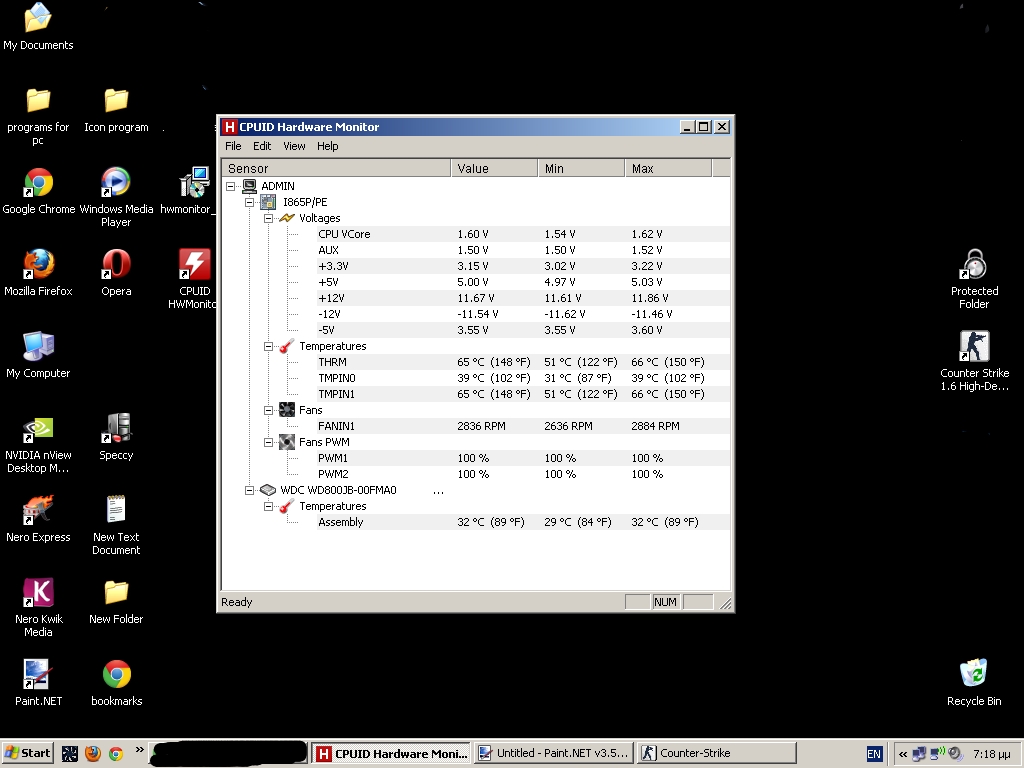
Task: Collapse the mainboard Temperatures section
Action: [x=268, y=346]
